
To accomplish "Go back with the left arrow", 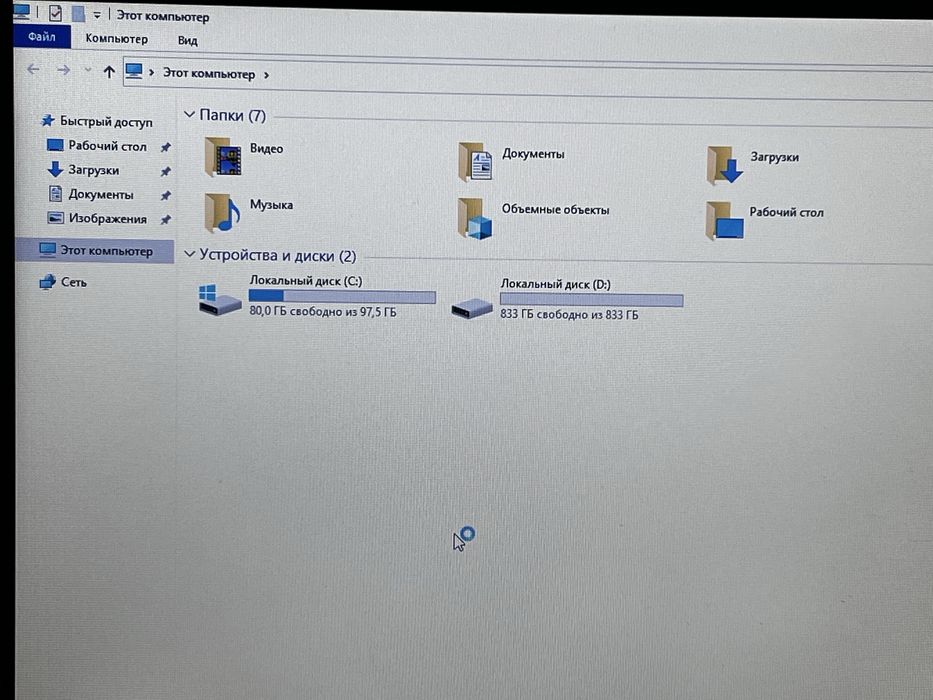I will click(x=33, y=70).
